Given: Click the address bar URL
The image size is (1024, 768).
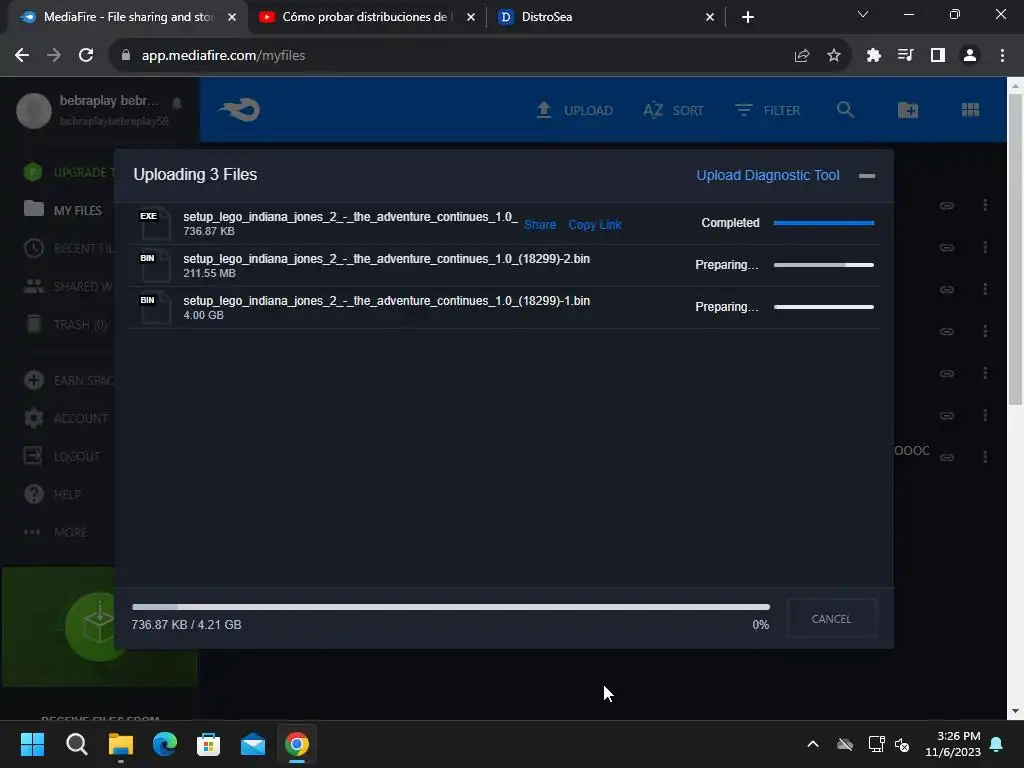Looking at the screenshot, I should [x=223, y=56].
